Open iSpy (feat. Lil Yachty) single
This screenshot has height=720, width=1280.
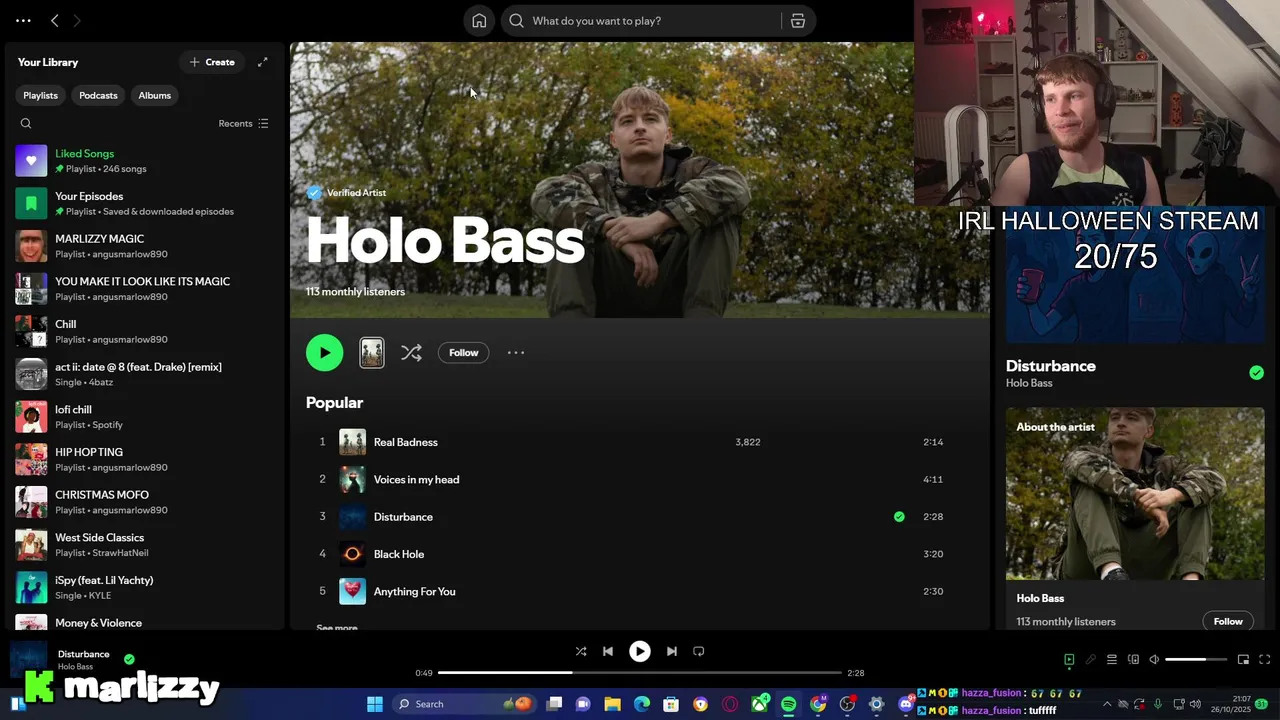[x=145, y=587]
